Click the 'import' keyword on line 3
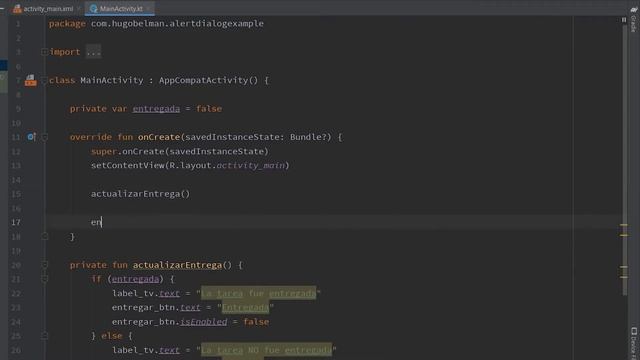The image size is (640, 360). [x=64, y=52]
